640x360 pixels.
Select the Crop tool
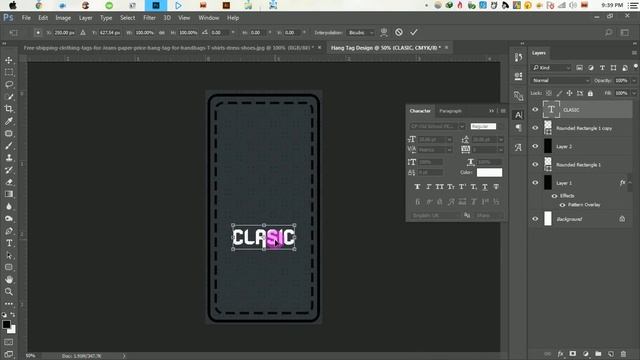[9, 109]
